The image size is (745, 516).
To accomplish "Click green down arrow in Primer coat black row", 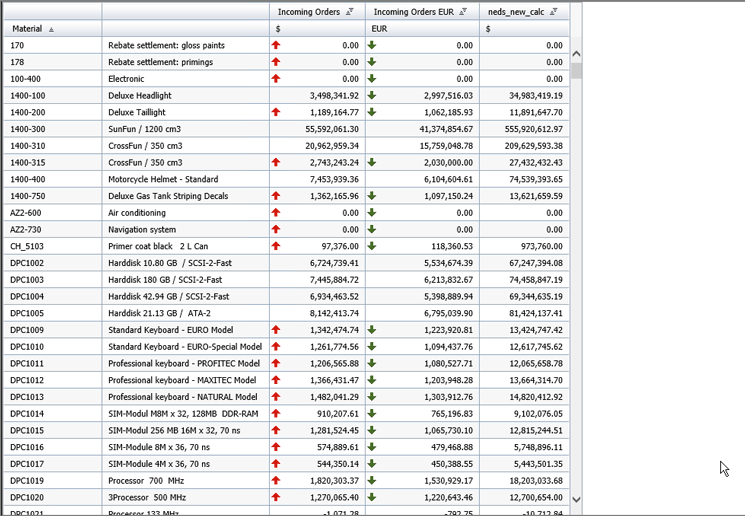I will pos(372,246).
